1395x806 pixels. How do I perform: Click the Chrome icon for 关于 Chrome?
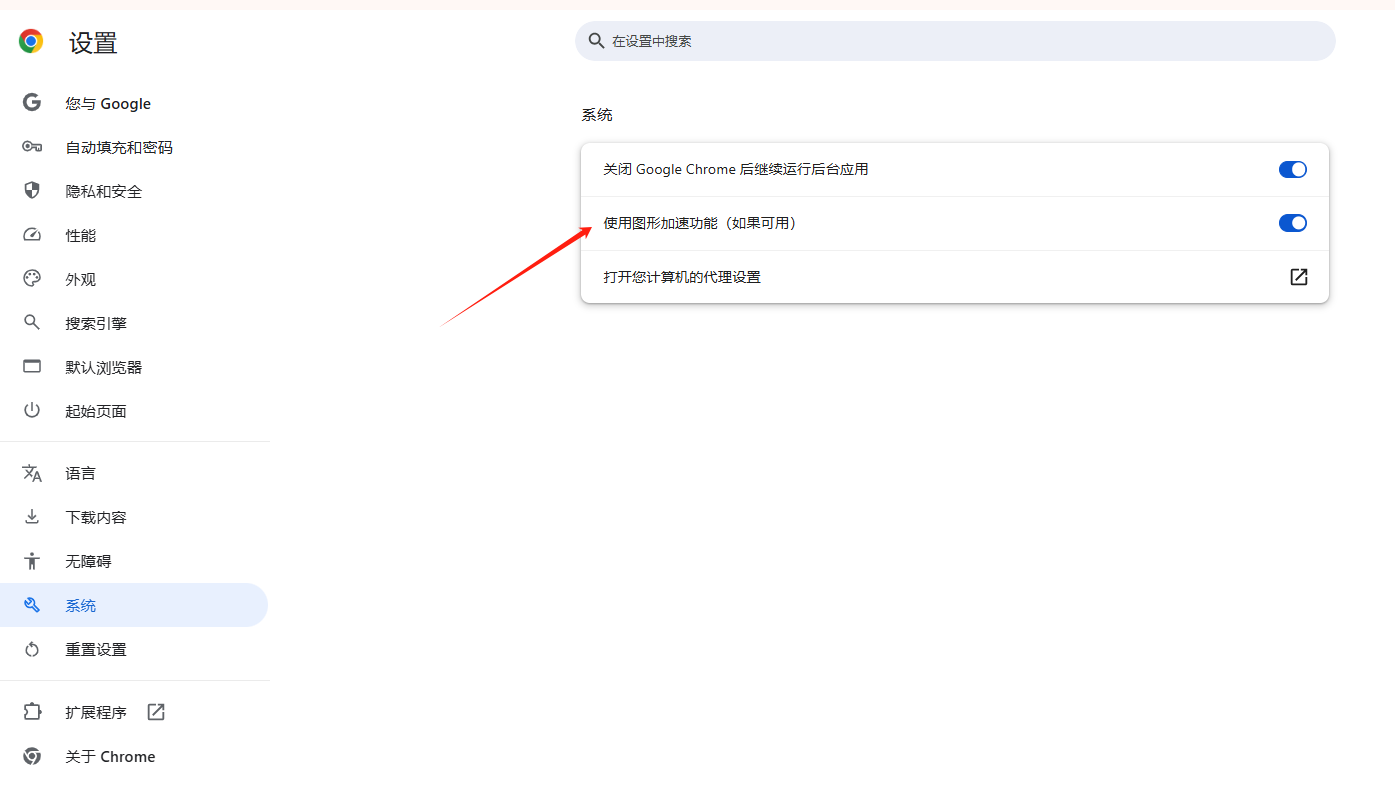pos(32,756)
